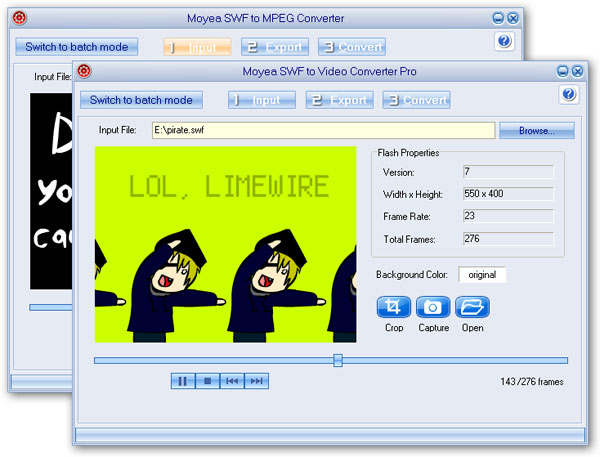This screenshot has height=457, width=600.
Task: Open help in SWF to MPEG window
Action: click(x=504, y=41)
